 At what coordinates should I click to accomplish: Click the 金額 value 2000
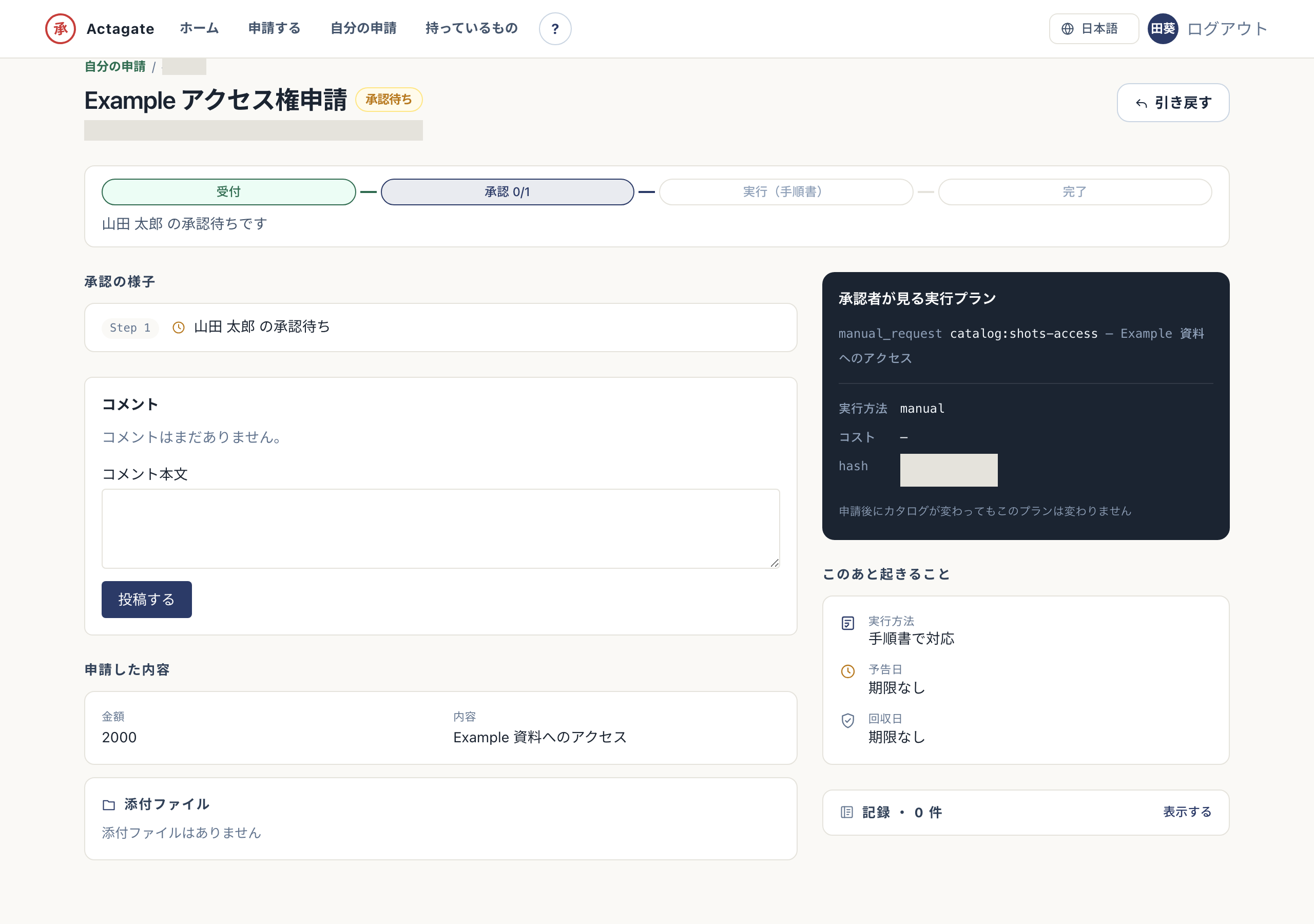[x=119, y=737]
